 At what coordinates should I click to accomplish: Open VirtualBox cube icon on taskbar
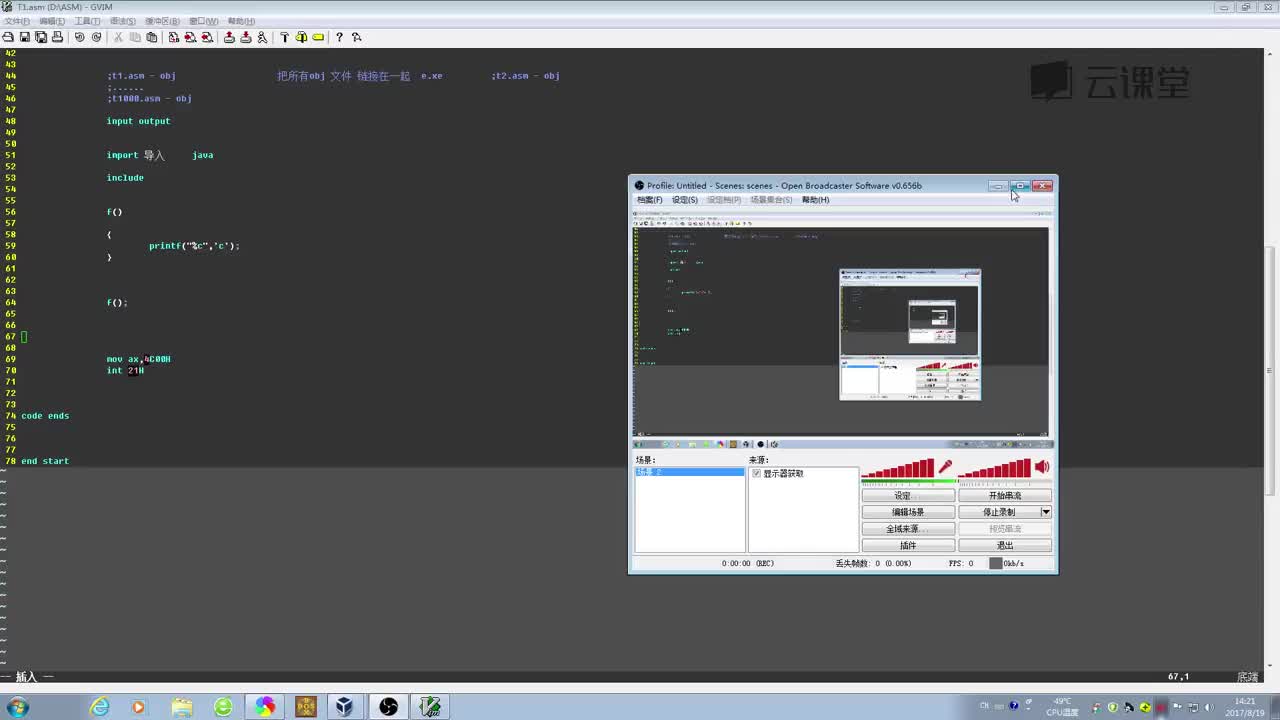click(x=345, y=707)
